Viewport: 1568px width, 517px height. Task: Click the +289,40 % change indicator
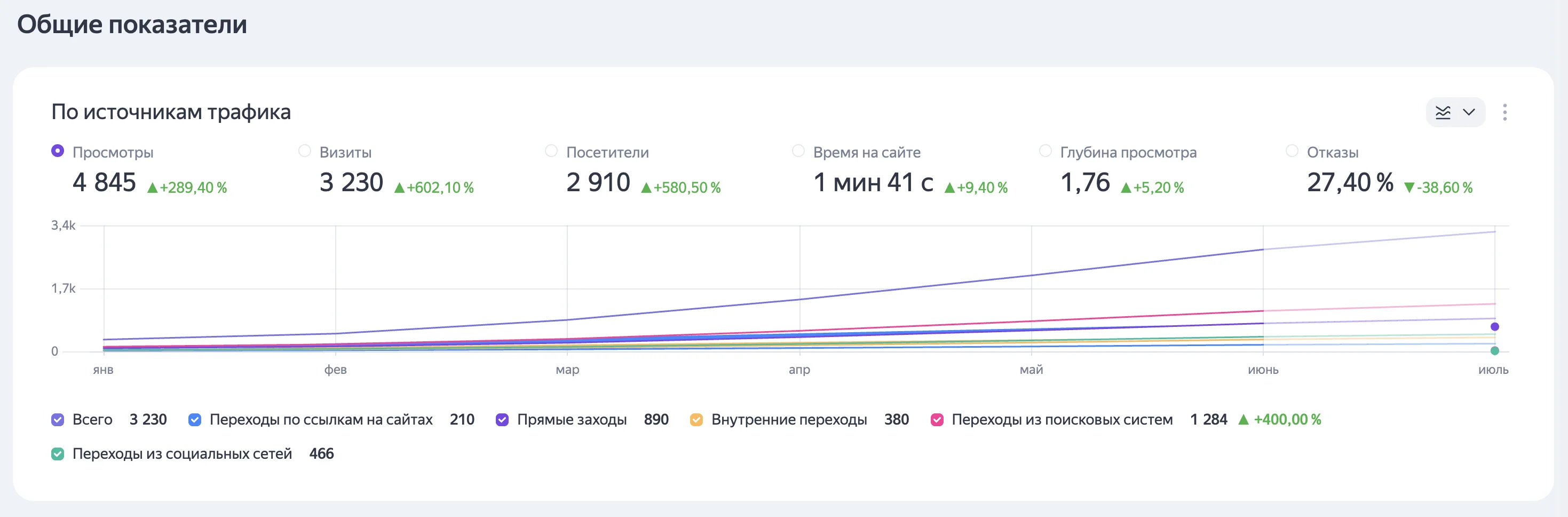[x=187, y=187]
